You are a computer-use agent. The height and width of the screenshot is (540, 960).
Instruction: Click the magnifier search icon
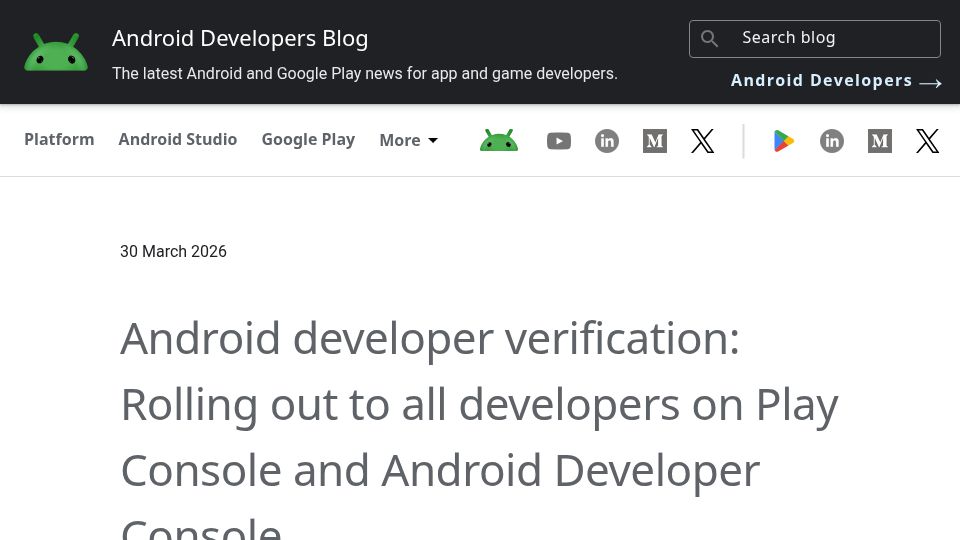pos(709,39)
